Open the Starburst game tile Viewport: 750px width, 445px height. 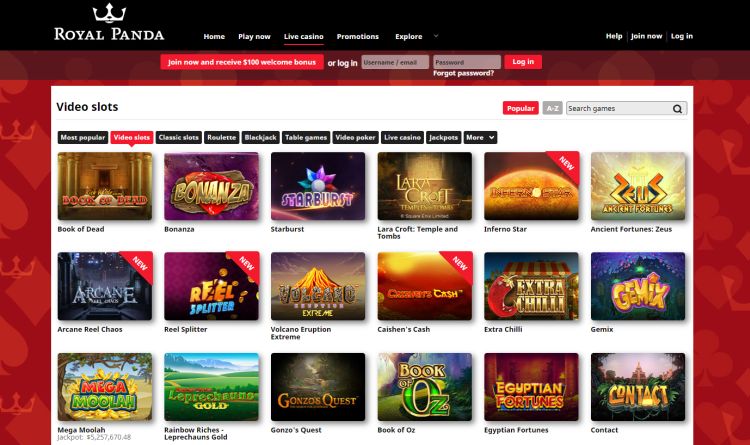pyautogui.click(x=318, y=186)
